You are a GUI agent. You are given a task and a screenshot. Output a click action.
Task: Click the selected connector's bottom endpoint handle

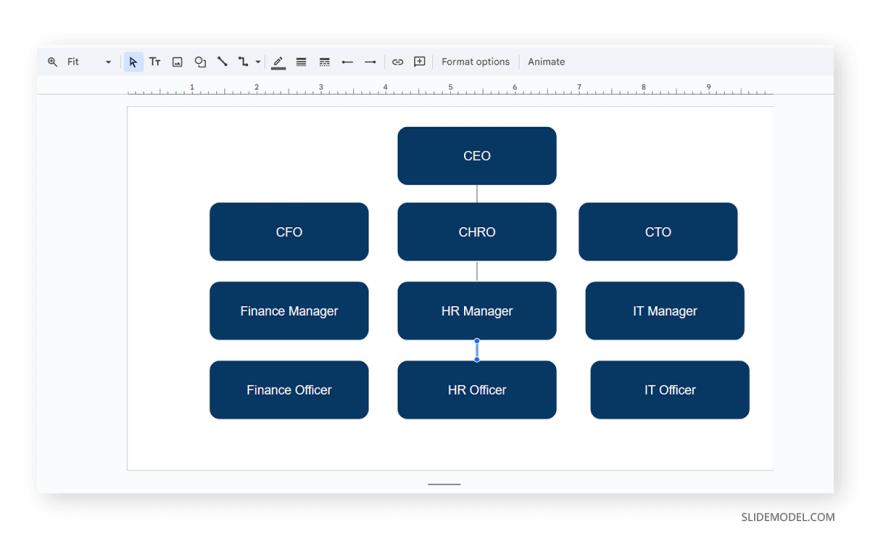[x=477, y=360]
